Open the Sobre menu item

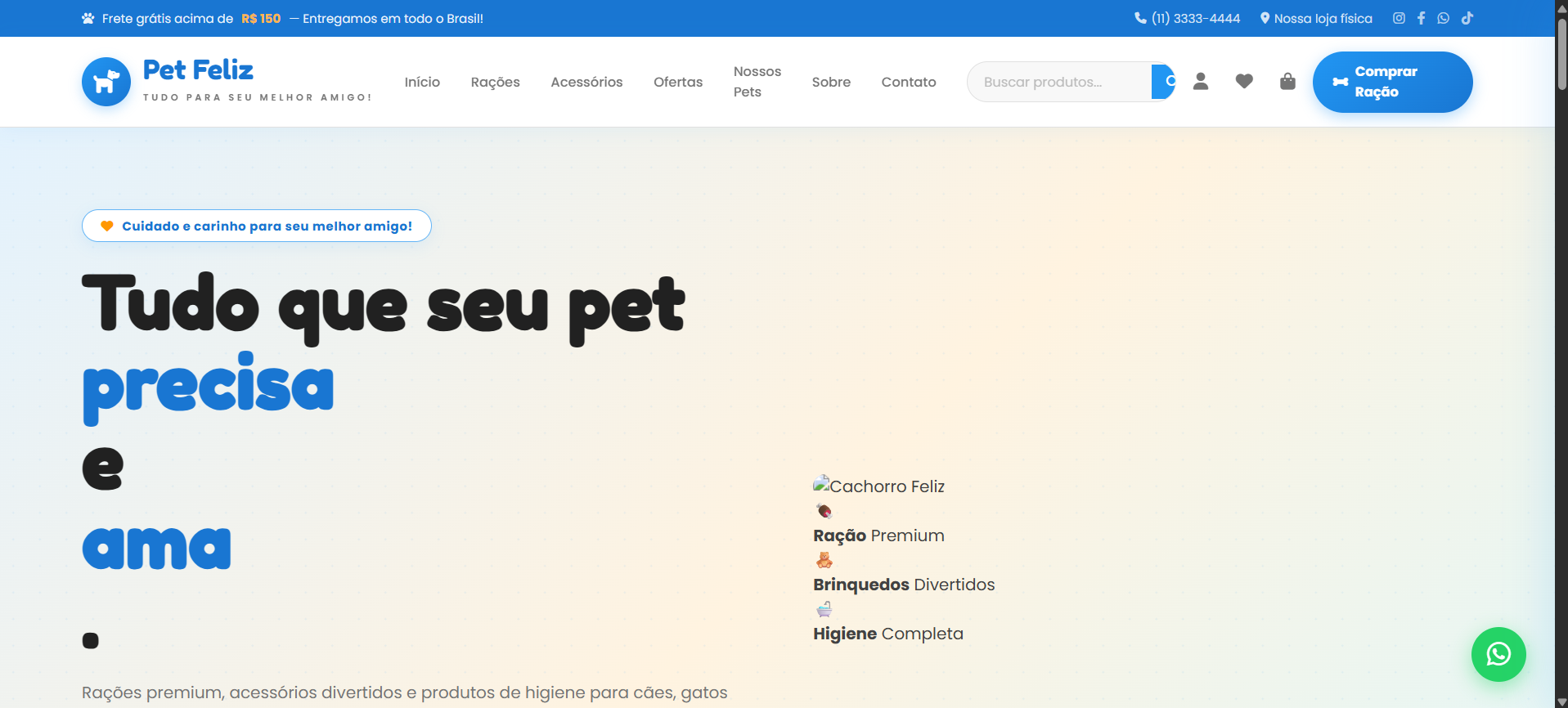click(831, 82)
